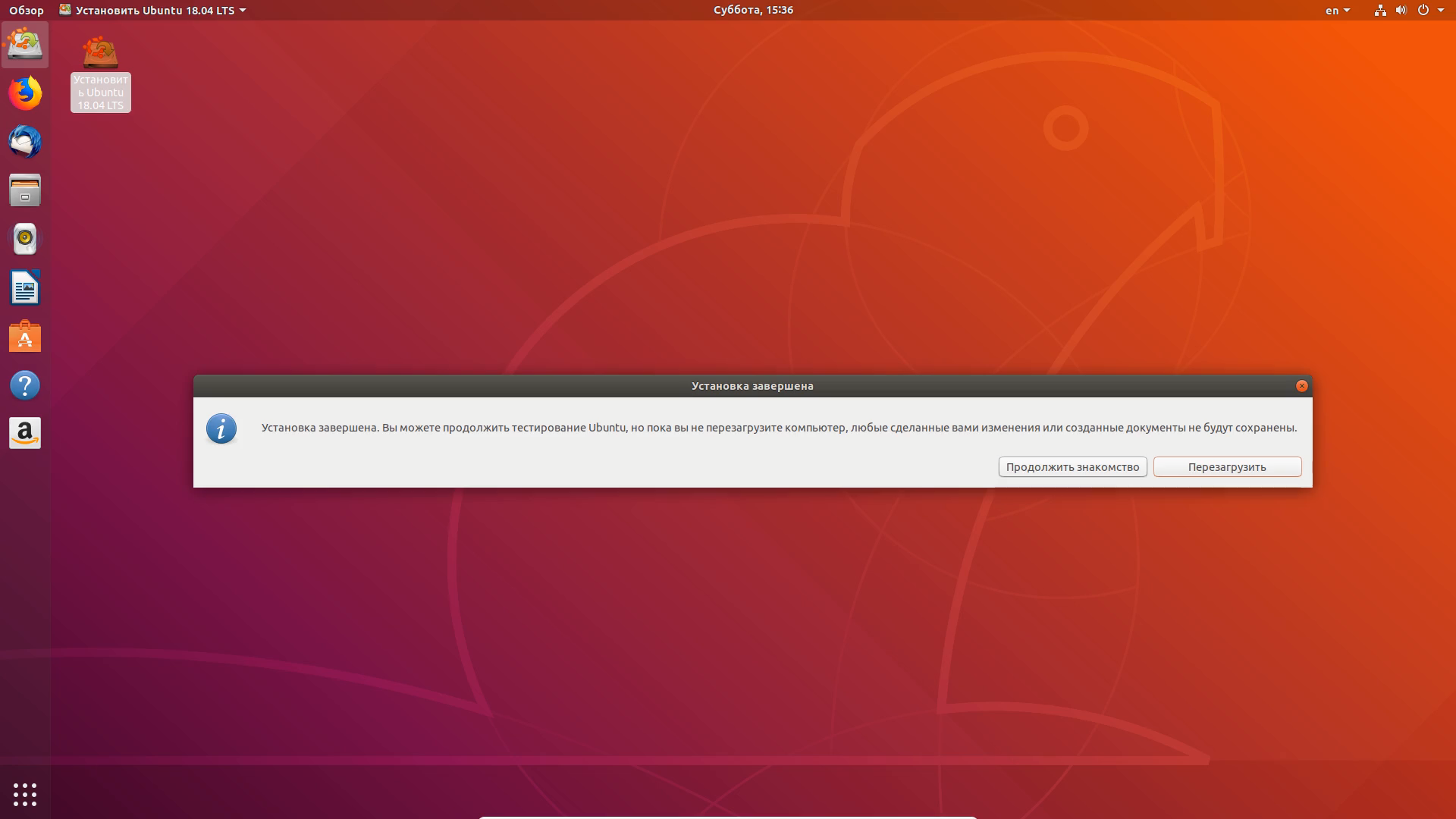
Task: Open the en keyboard layout dropdown
Action: point(1337,10)
